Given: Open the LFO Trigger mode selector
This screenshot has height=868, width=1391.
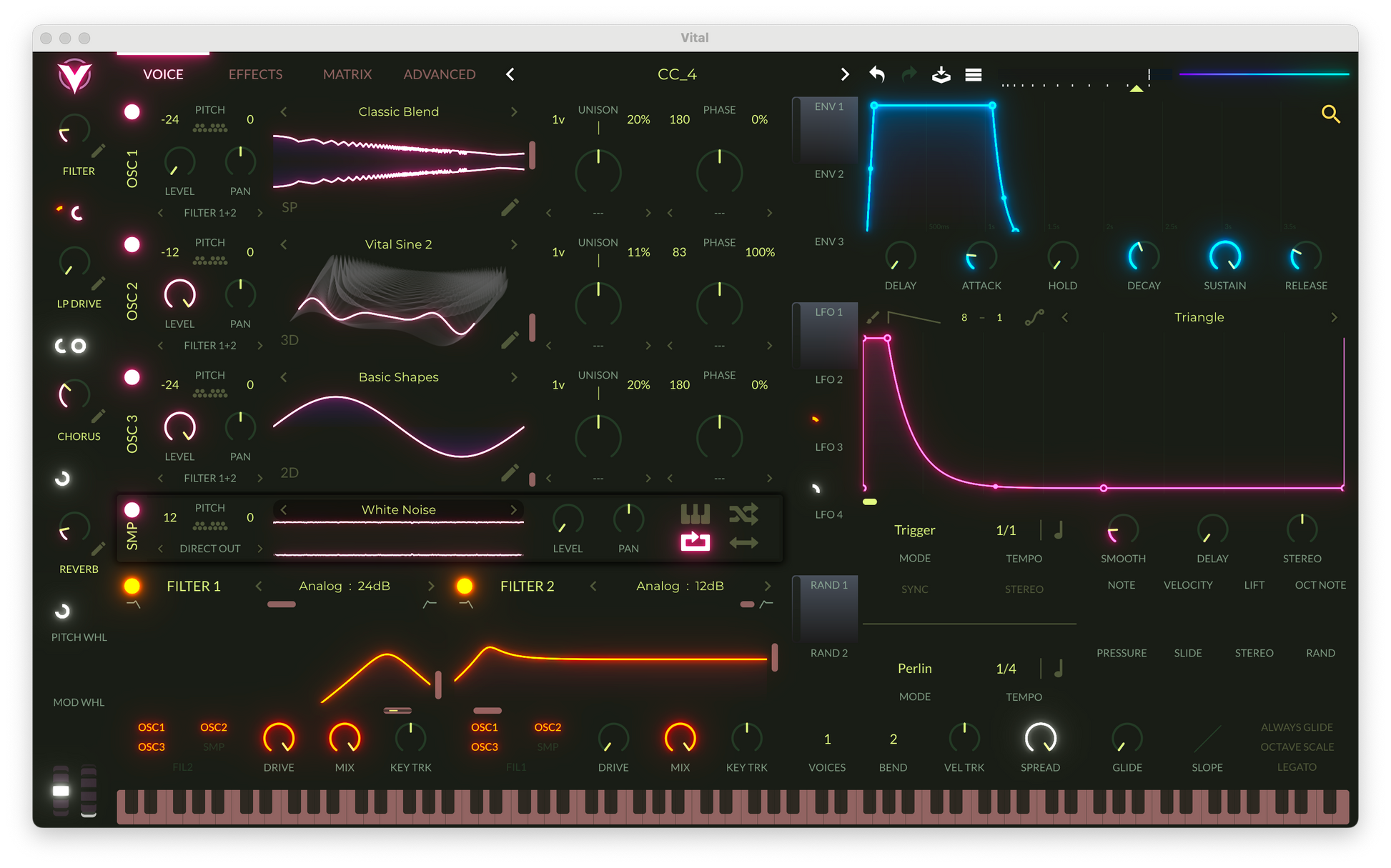Looking at the screenshot, I should click(x=914, y=530).
